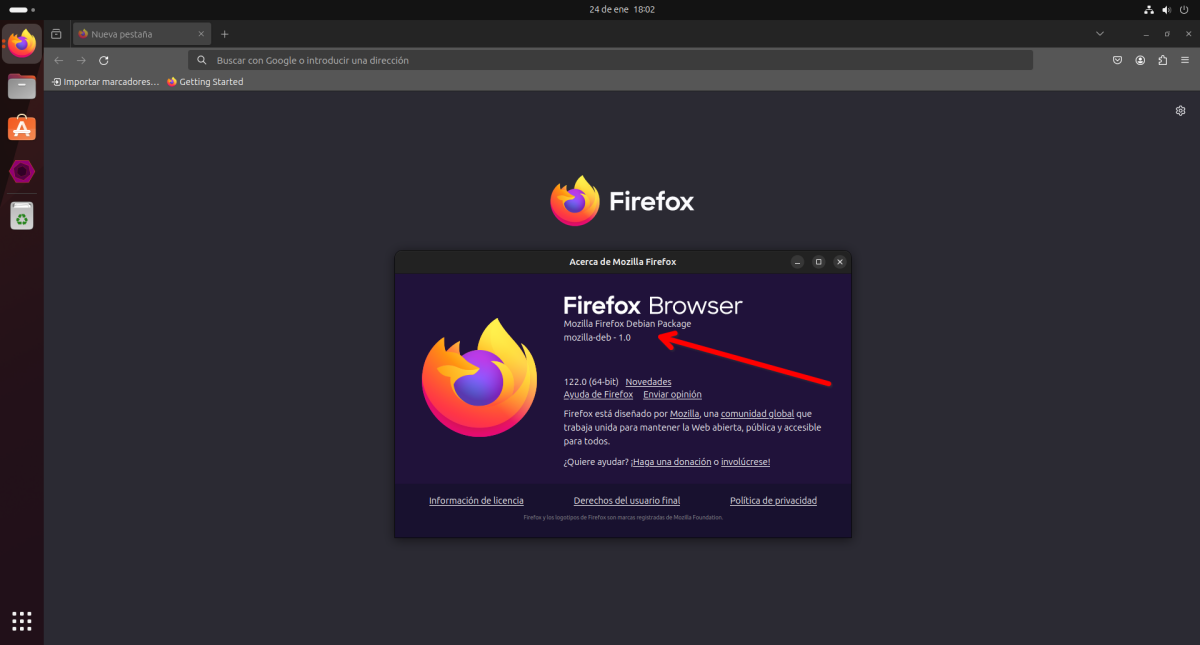The image size is (1200, 645).
Task: Maximize the Acerca de Mozilla Firefox dialog
Action: [818, 262]
